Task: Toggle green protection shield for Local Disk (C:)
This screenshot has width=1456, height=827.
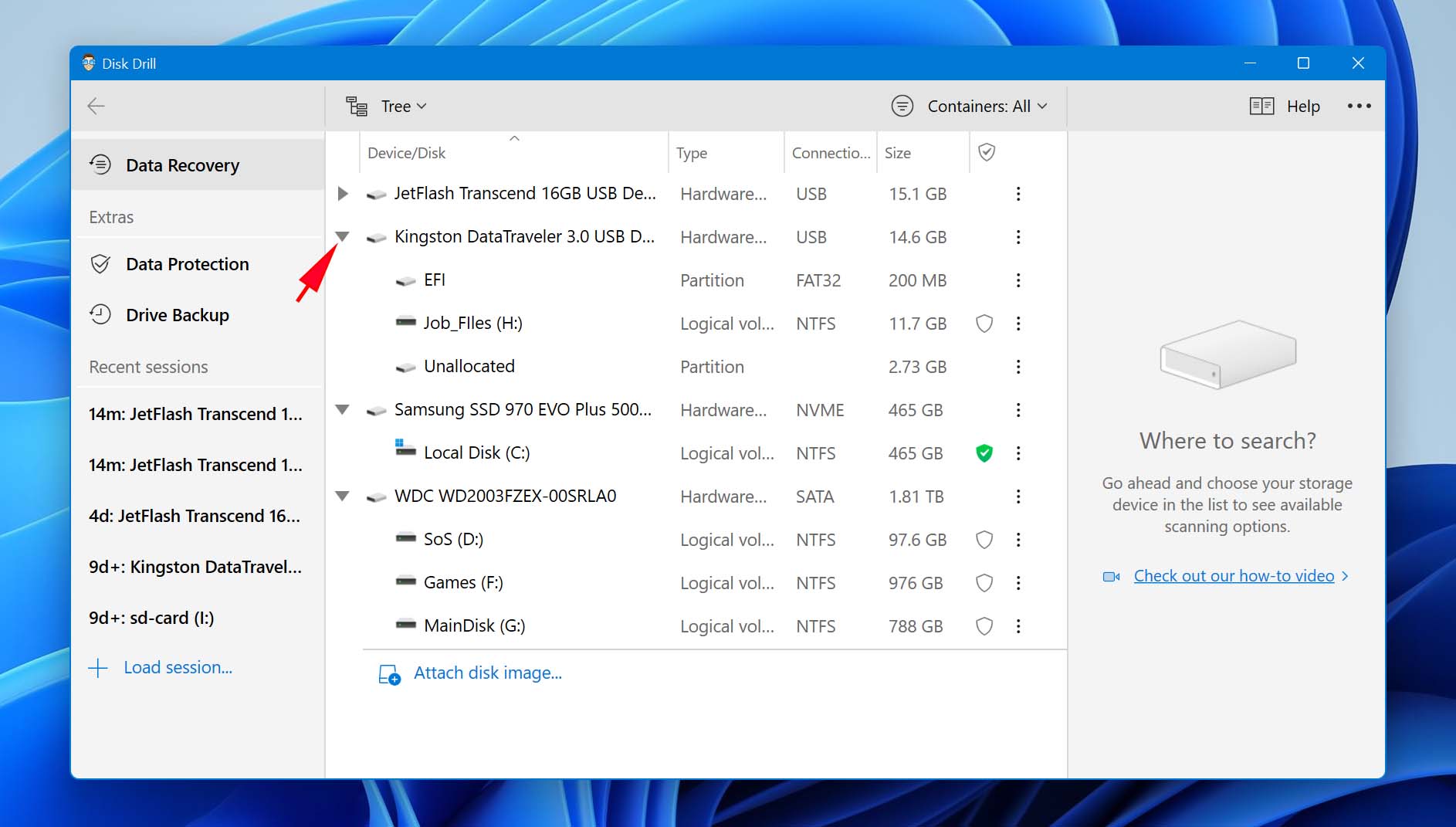Action: coord(984,453)
